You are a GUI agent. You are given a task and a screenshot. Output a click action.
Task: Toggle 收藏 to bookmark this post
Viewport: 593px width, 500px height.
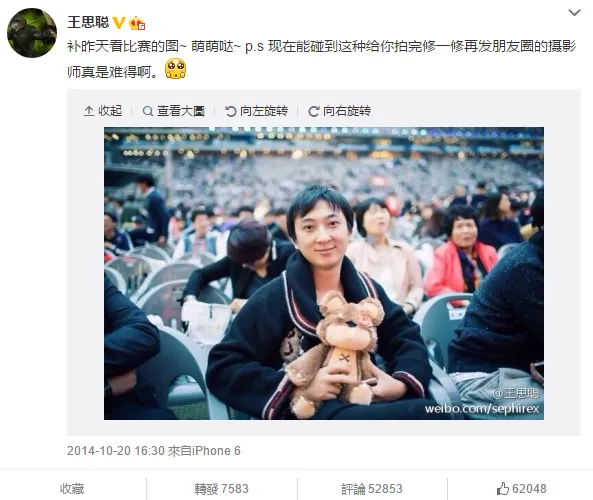tap(72, 489)
